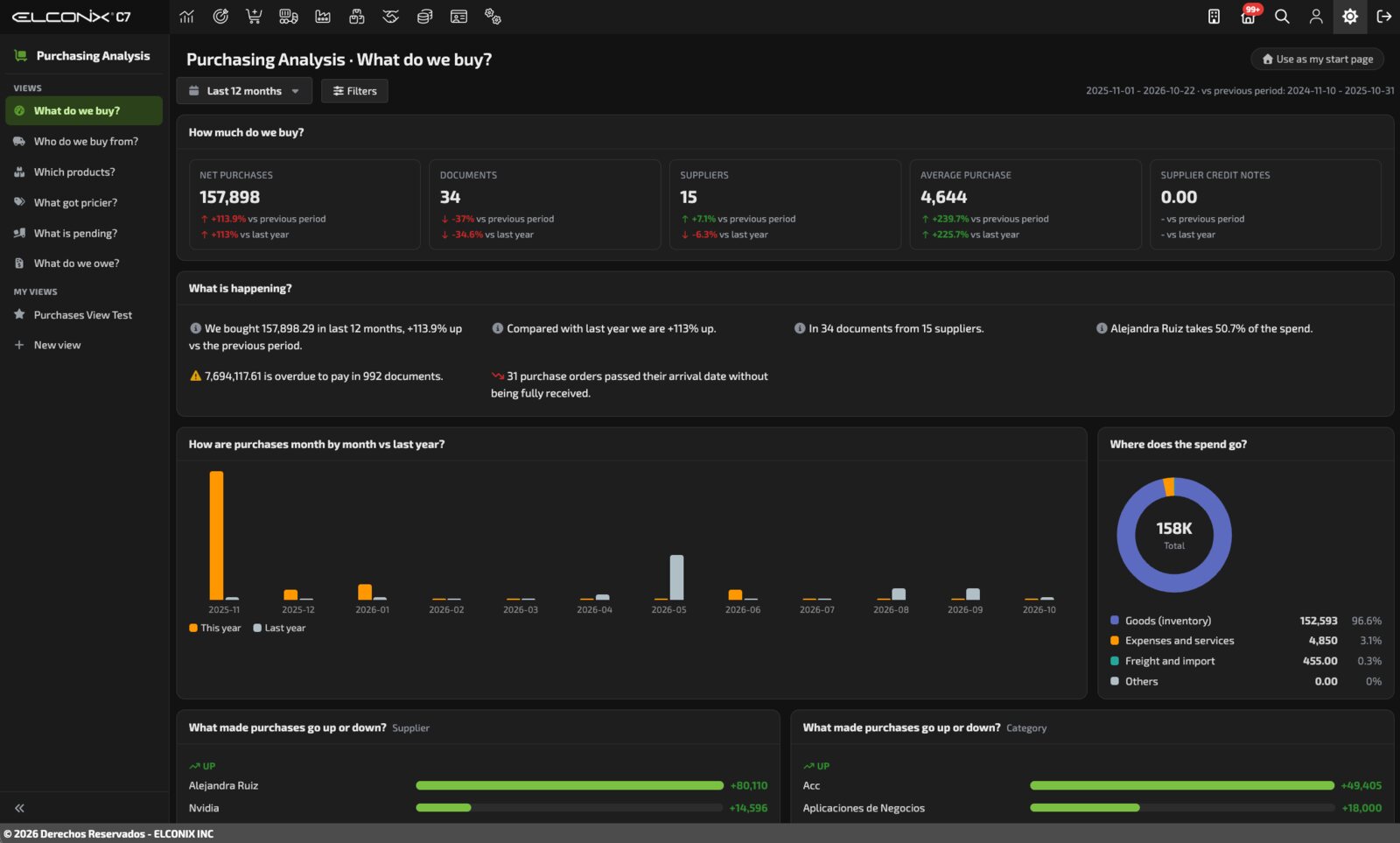Open the target goals module icon
Image resolution: width=1400 pixels, height=843 pixels.
220,17
